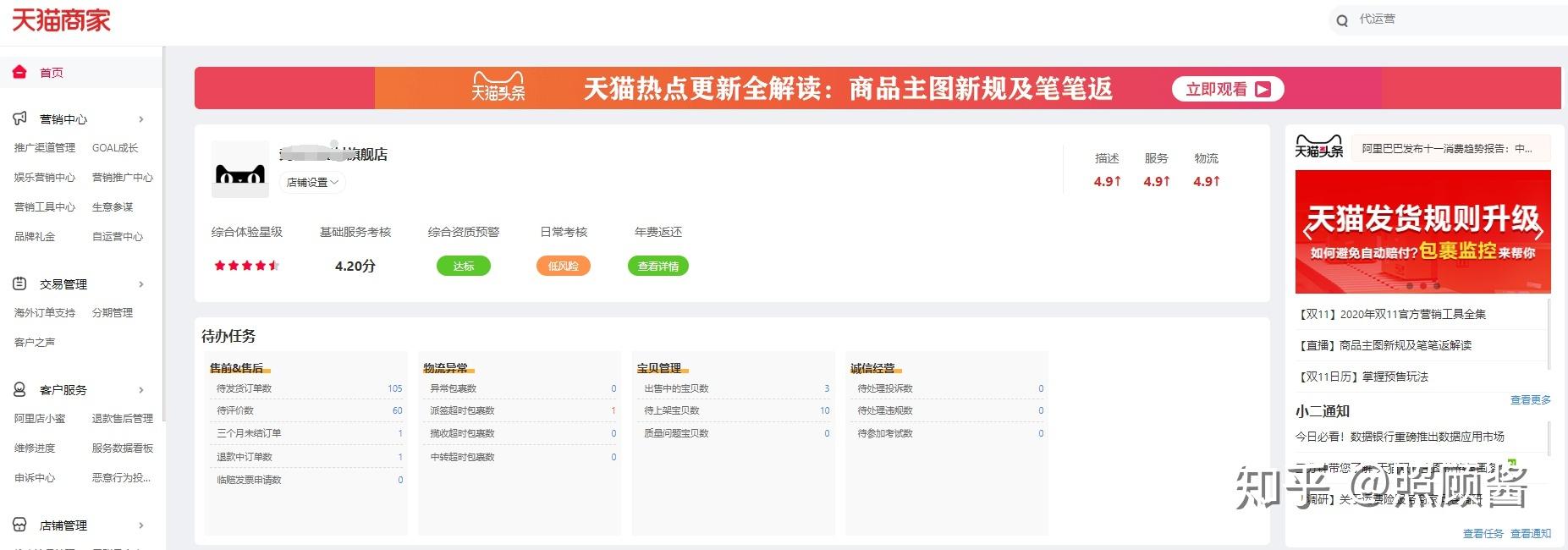Click the 查看通知 link
Screen dimensions: 1568x550
point(1531,534)
